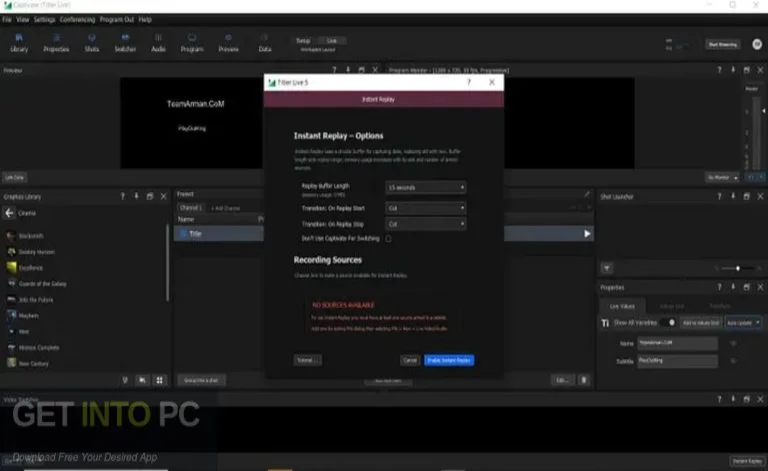Screen dimensions: 768x471
Task: Click the Edit button in Project panel
Action: (562, 380)
